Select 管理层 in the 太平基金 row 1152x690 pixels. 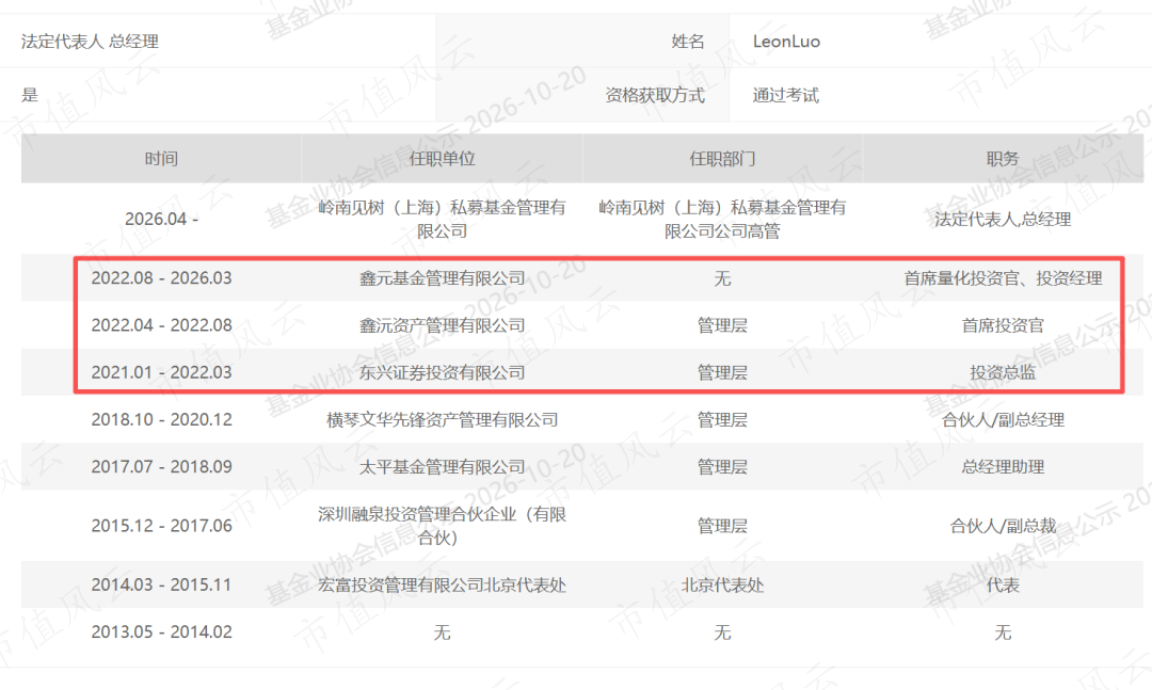(722, 467)
